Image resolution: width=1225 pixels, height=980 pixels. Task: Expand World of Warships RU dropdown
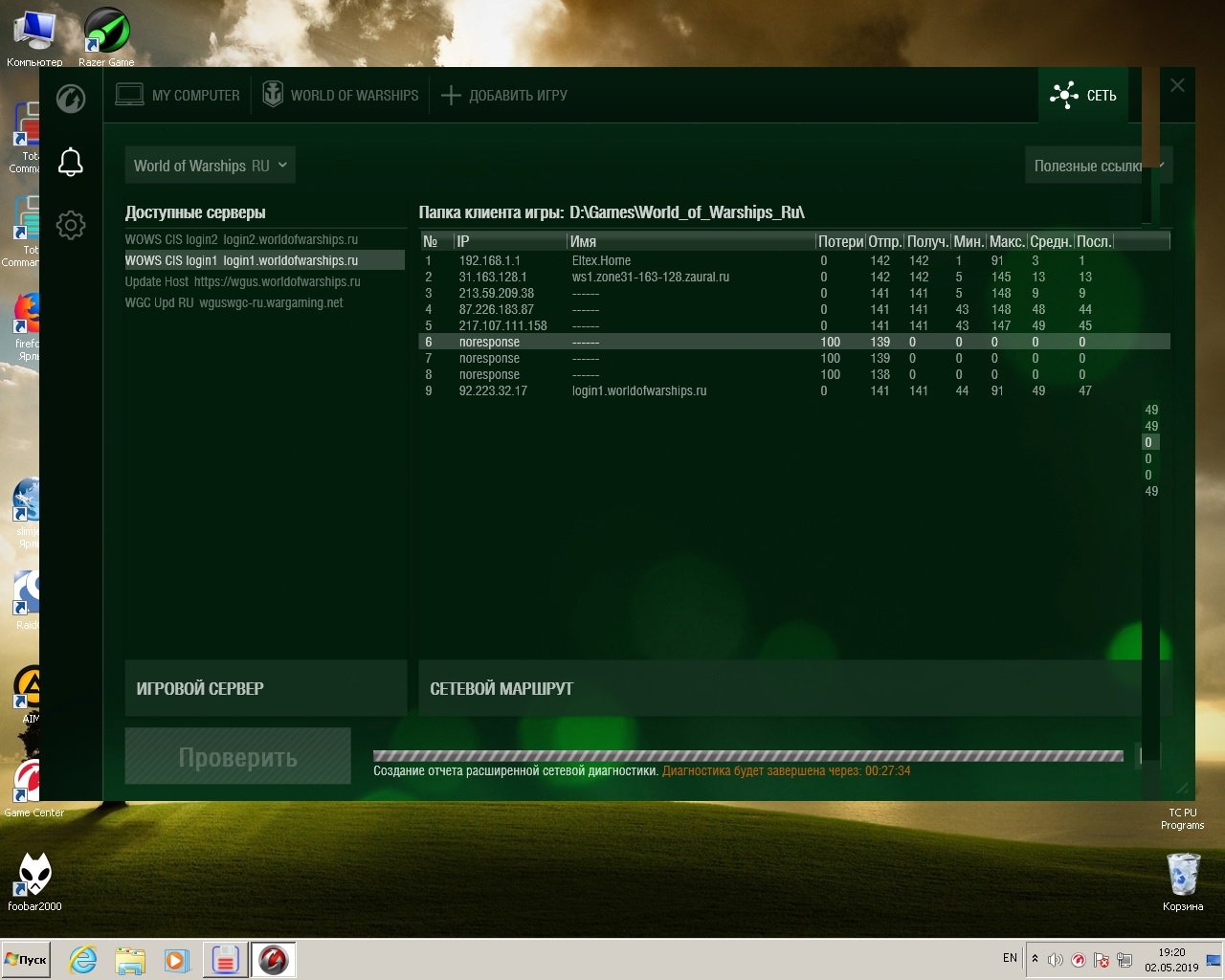click(211, 166)
